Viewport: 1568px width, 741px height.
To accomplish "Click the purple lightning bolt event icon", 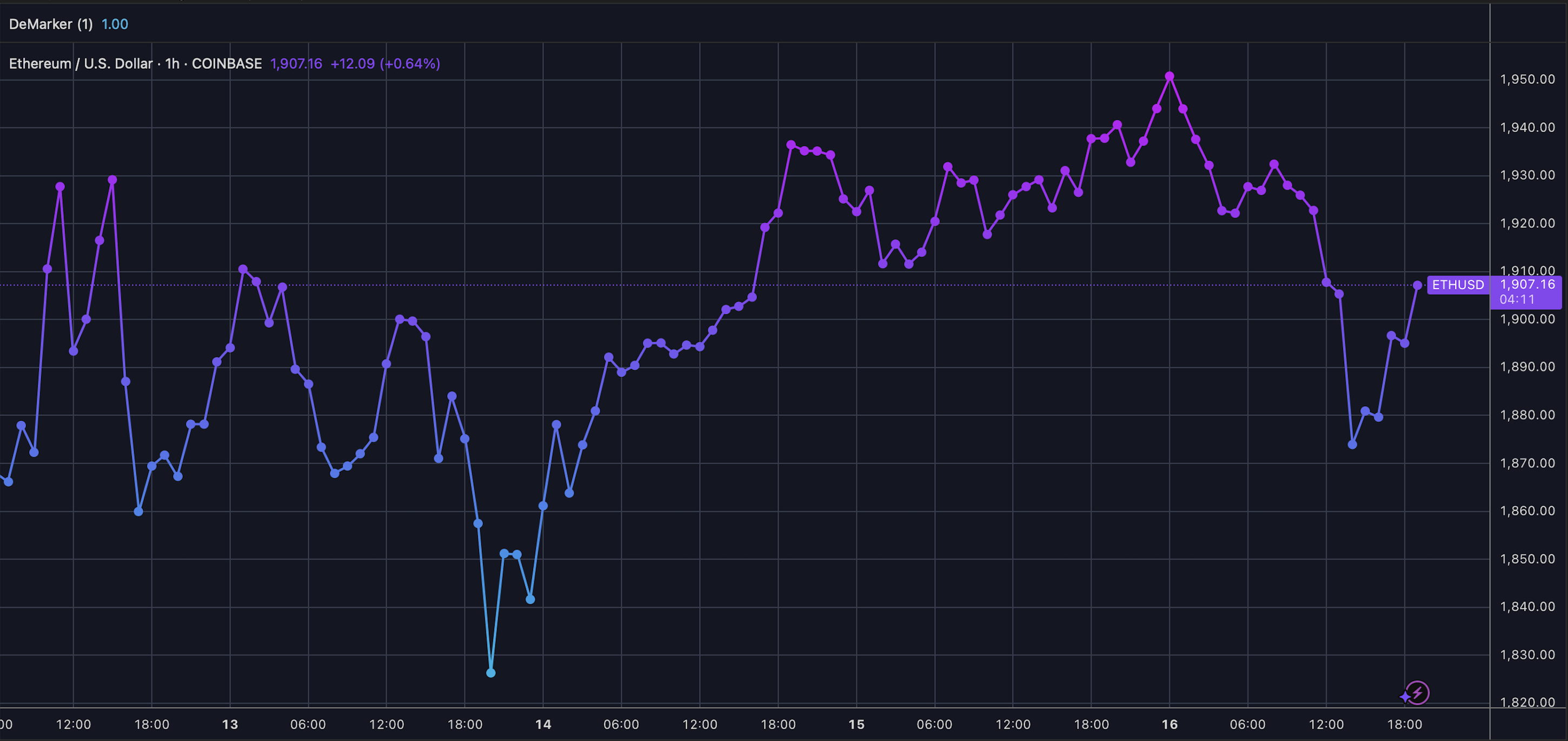I will point(1418,692).
